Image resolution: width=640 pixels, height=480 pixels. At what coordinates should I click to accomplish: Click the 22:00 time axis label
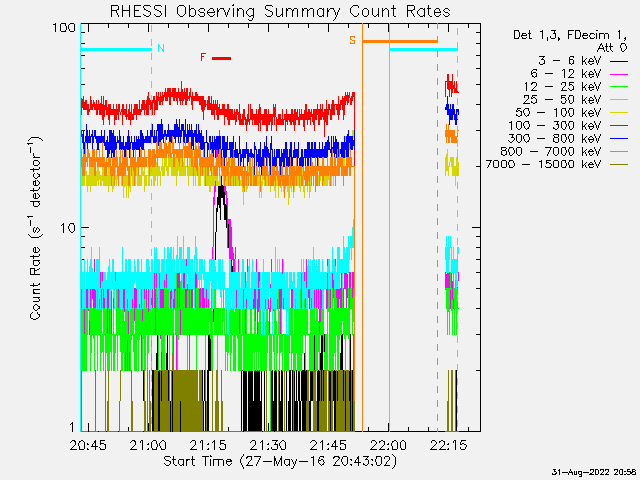(388, 445)
